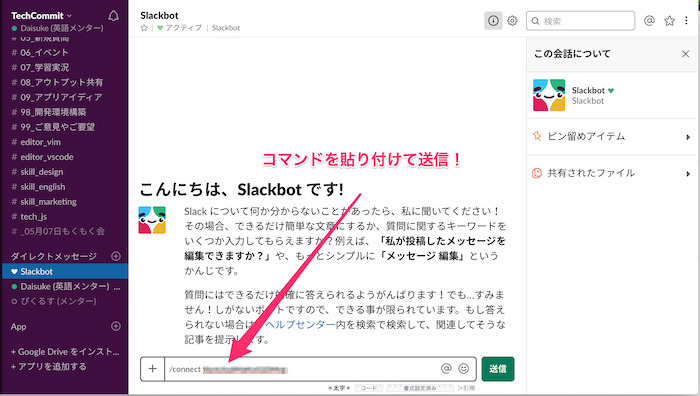Click the plus attachment button in composer
The height and width of the screenshot is (396, 700).
pos(152,369)
